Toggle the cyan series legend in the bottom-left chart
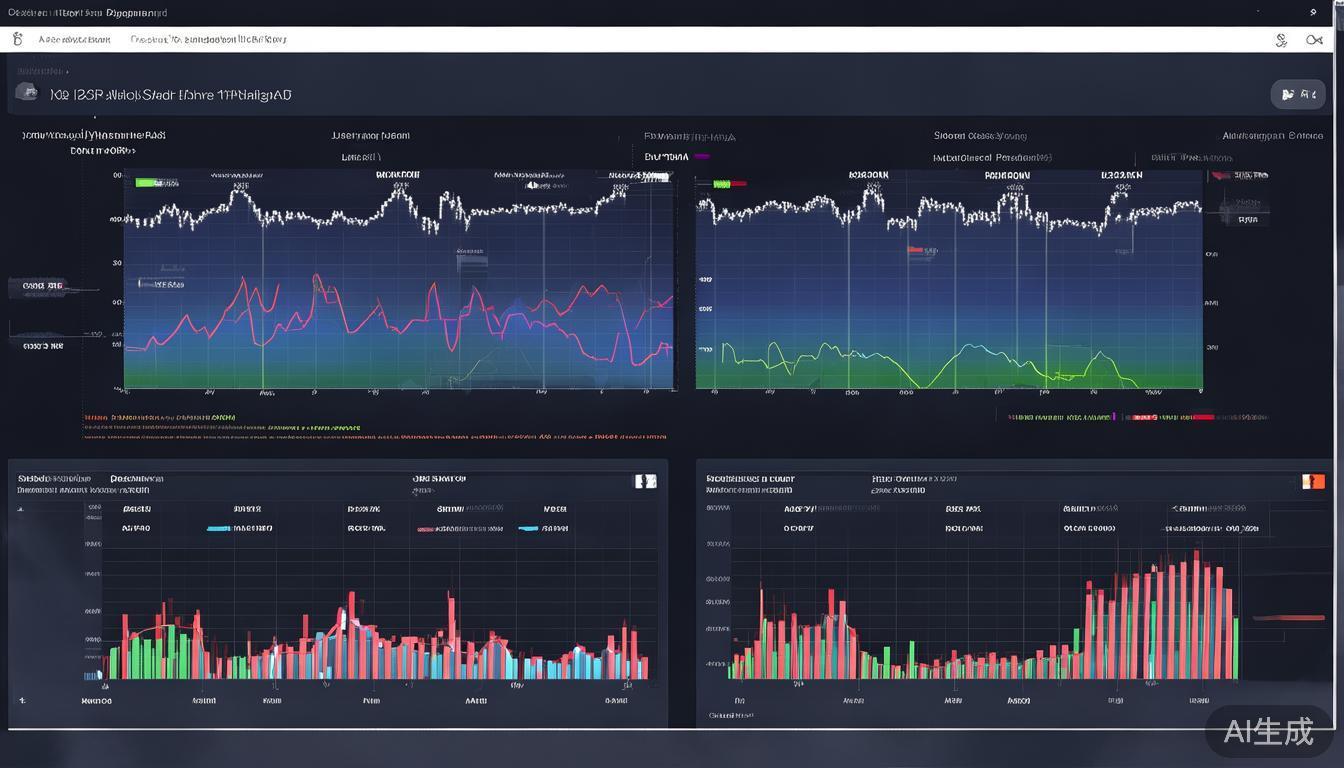1344x768 pixels. [219, 528]
